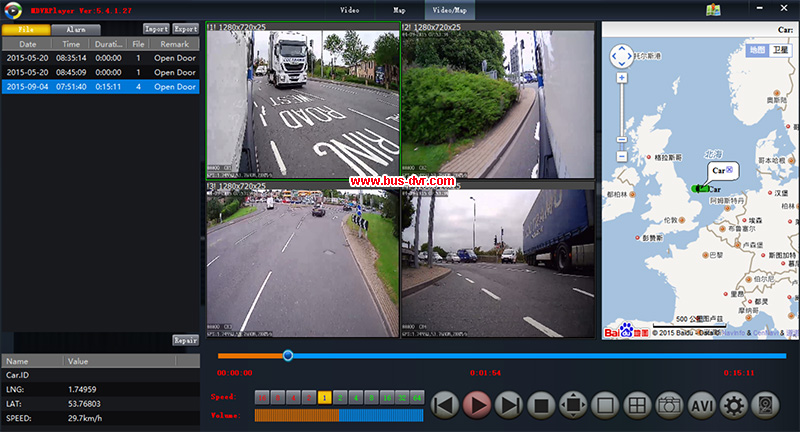The height and width of the screenshot is (432, 800).
Task: Convert recording with the AVI icon
Action: [x=701, y=405]
